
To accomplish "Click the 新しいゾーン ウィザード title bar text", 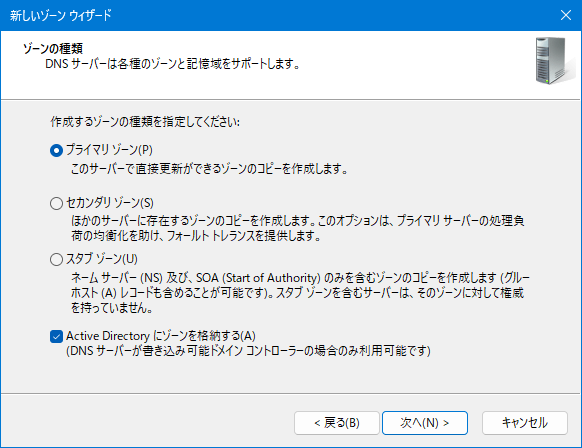I will (61, 16).
